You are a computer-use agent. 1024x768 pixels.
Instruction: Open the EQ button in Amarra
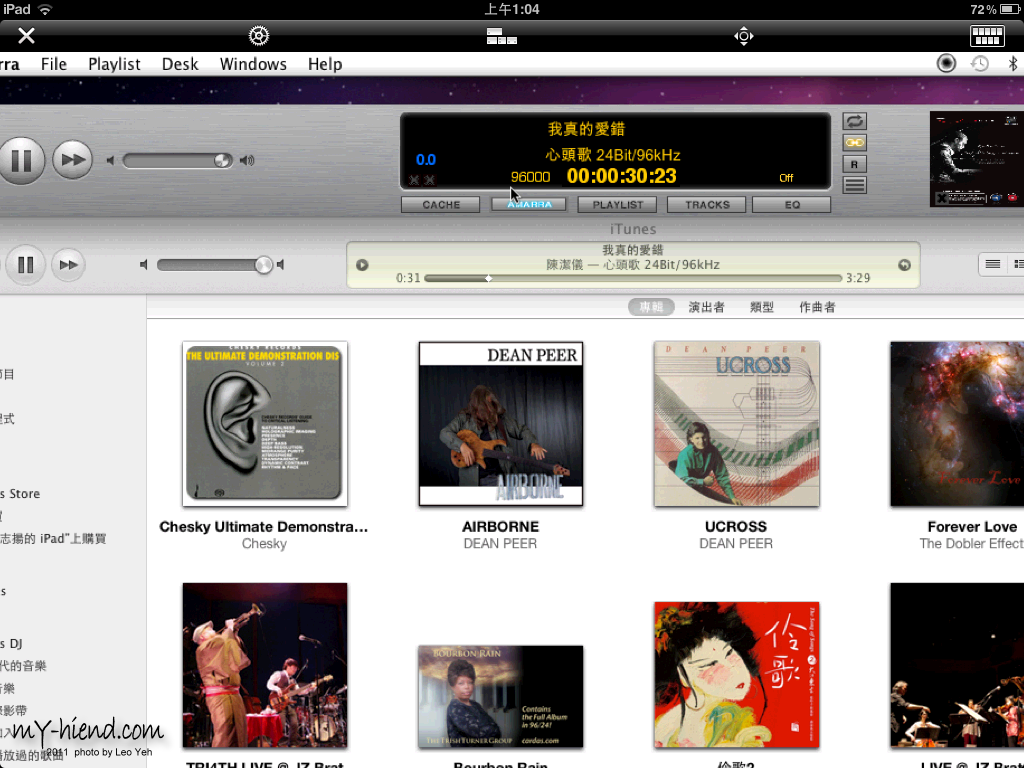792,205
